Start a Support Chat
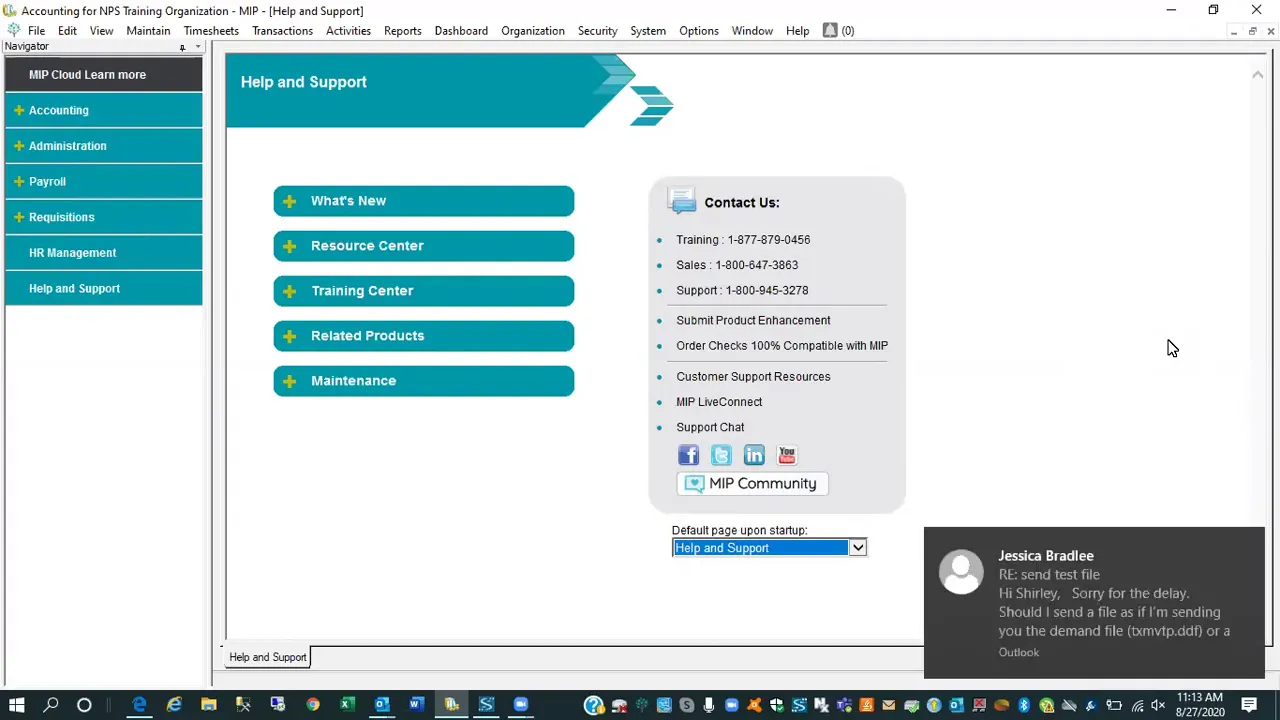 click(x=710, y=427)
